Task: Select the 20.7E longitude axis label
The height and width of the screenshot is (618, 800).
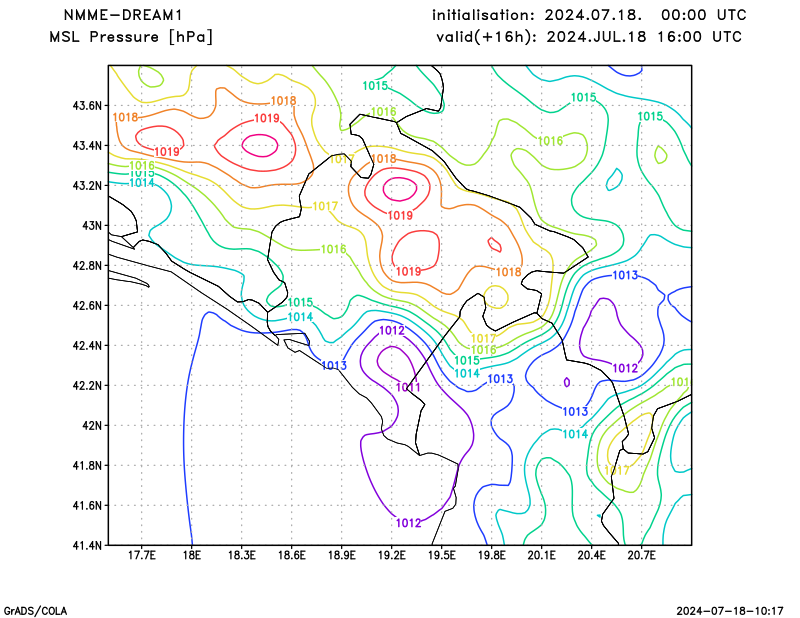Action: [642, 555]
